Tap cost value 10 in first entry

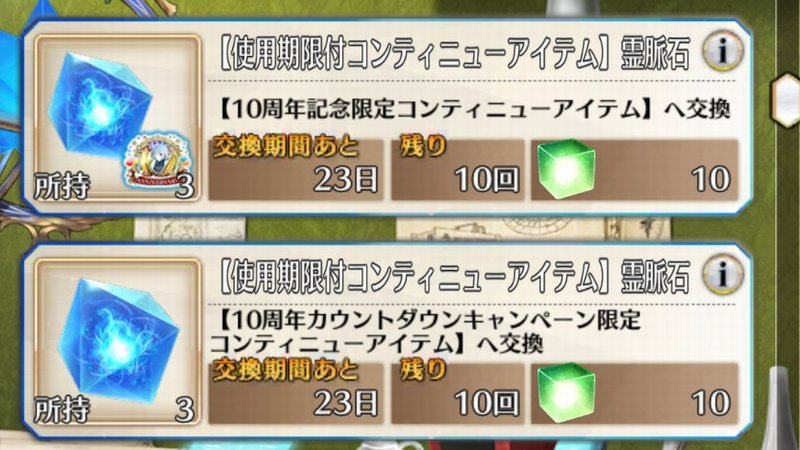click(x=710, y=180)
